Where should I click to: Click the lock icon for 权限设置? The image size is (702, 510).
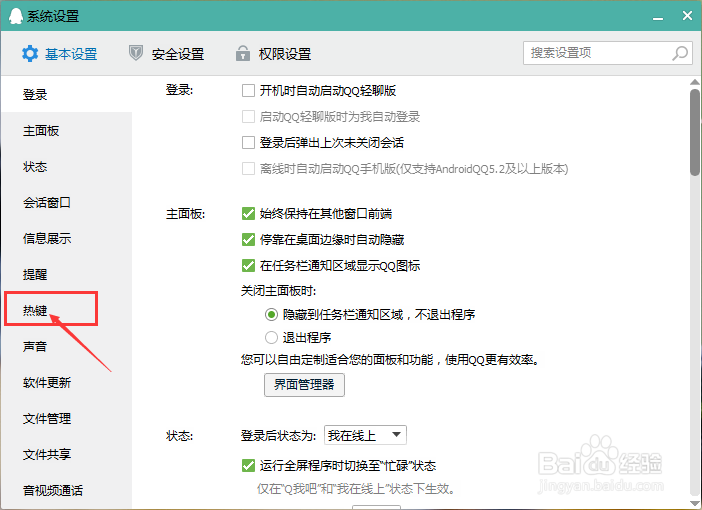tap(243, 53)
